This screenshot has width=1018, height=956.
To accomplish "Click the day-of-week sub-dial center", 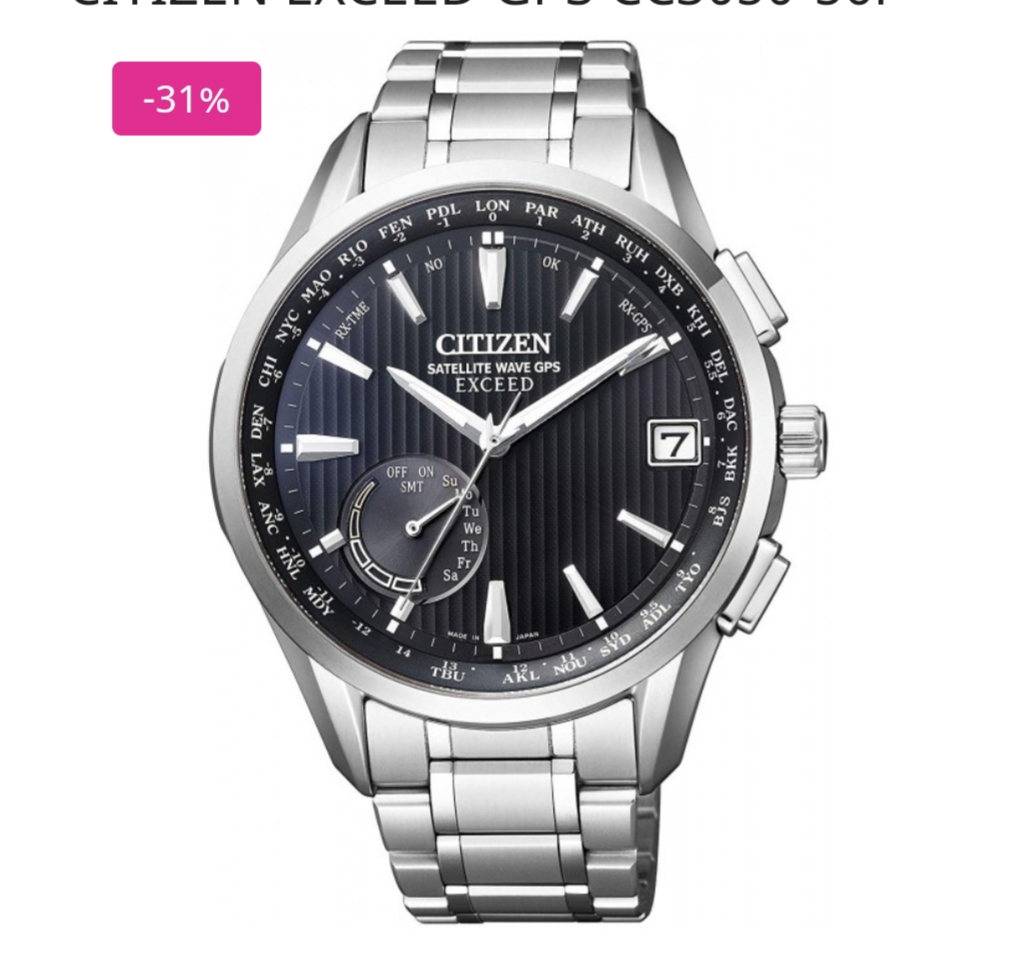I will coord(412,528).
